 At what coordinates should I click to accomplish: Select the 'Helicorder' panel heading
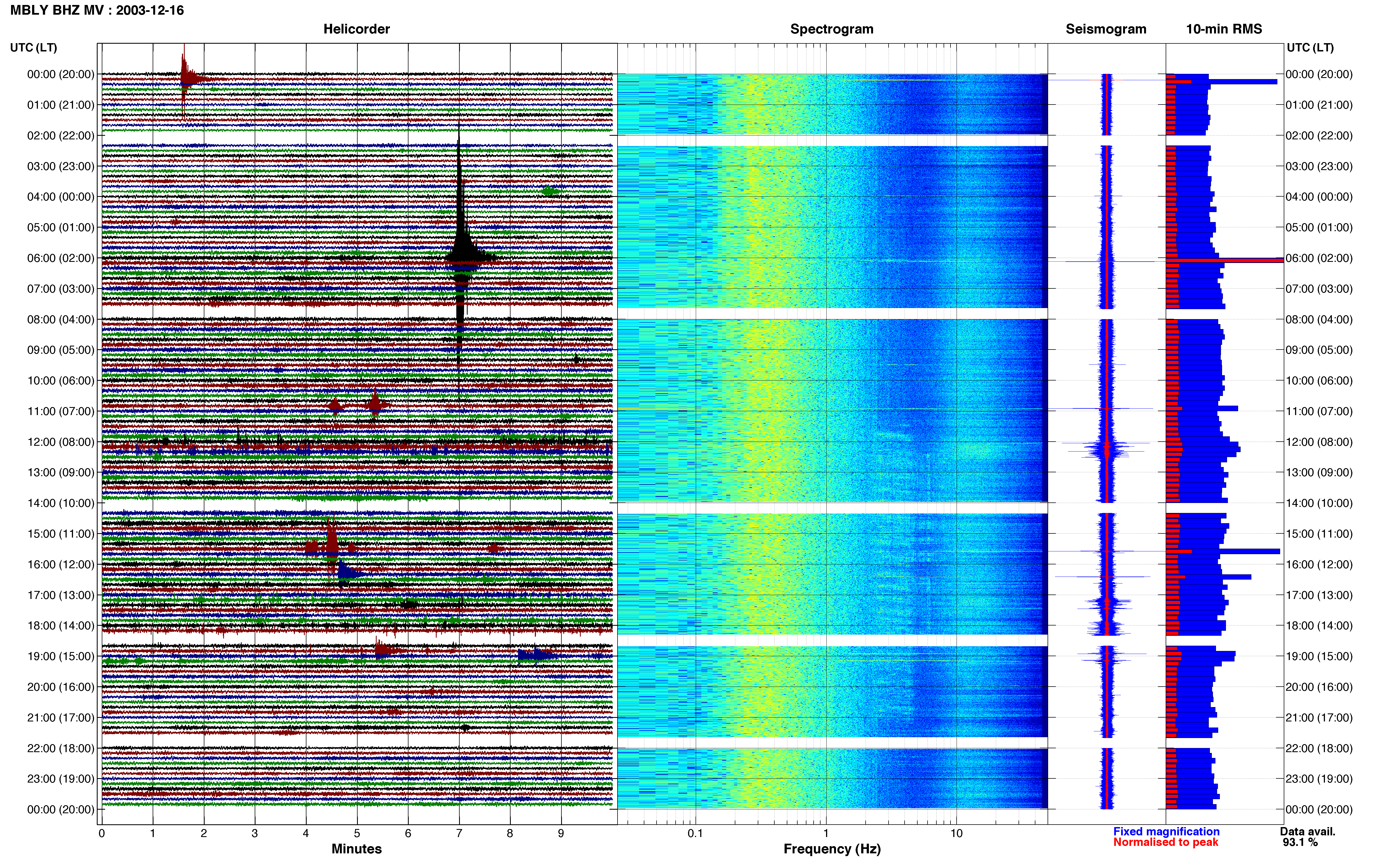pos(356,29)
